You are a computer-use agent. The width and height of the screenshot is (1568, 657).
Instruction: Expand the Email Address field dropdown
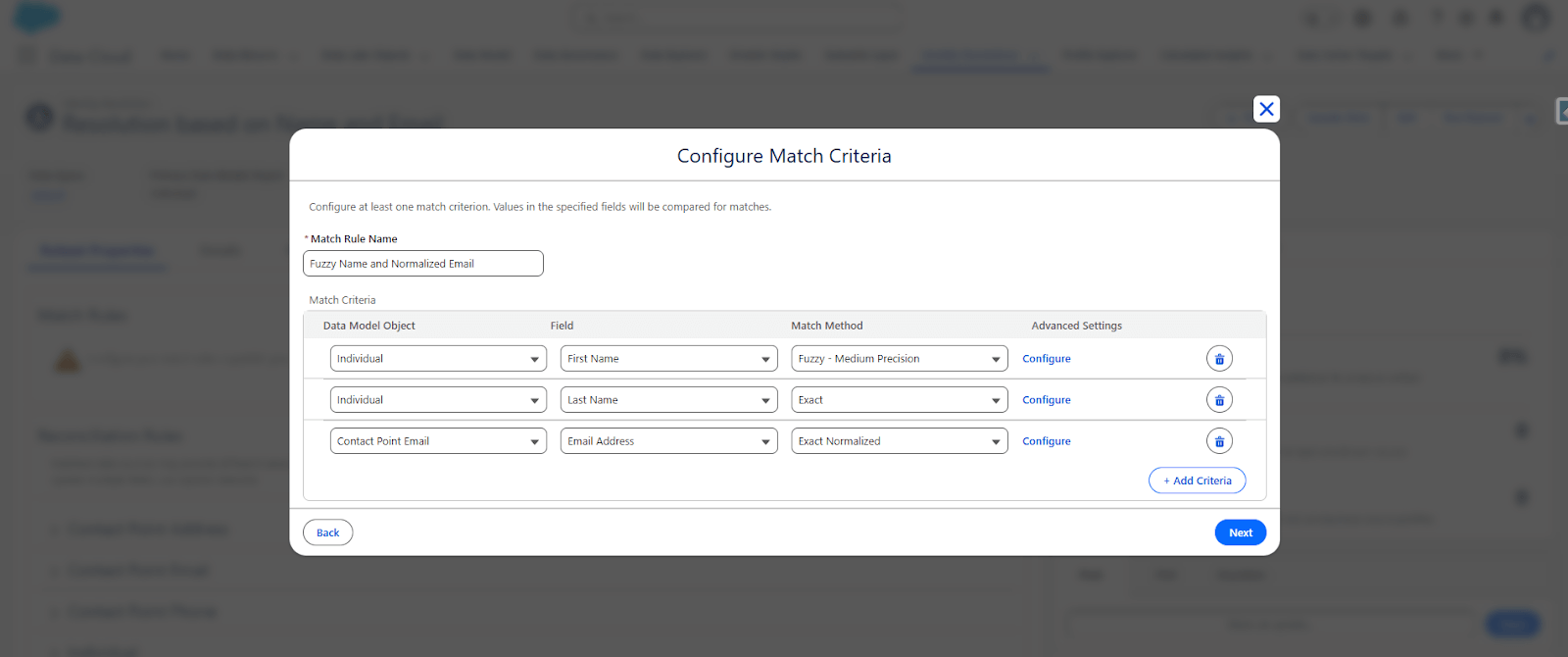(668, 441)
